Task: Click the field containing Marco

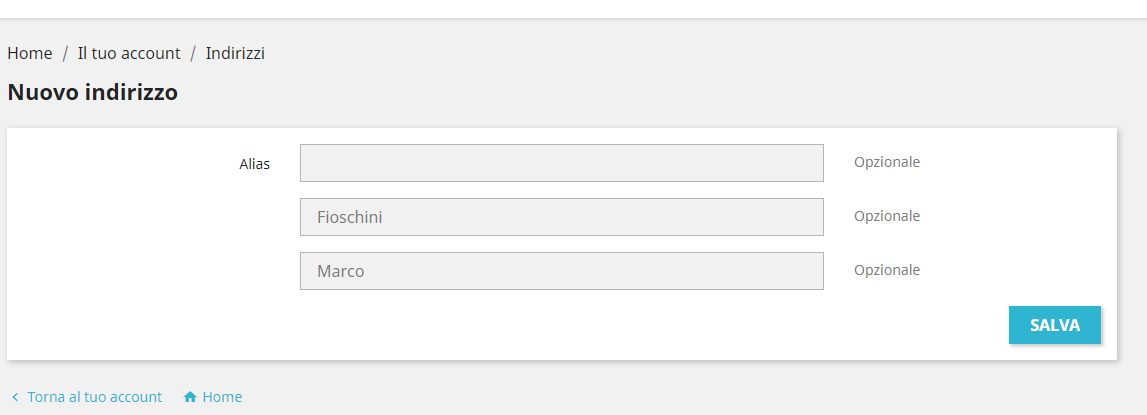Action: tap(561, 271)
